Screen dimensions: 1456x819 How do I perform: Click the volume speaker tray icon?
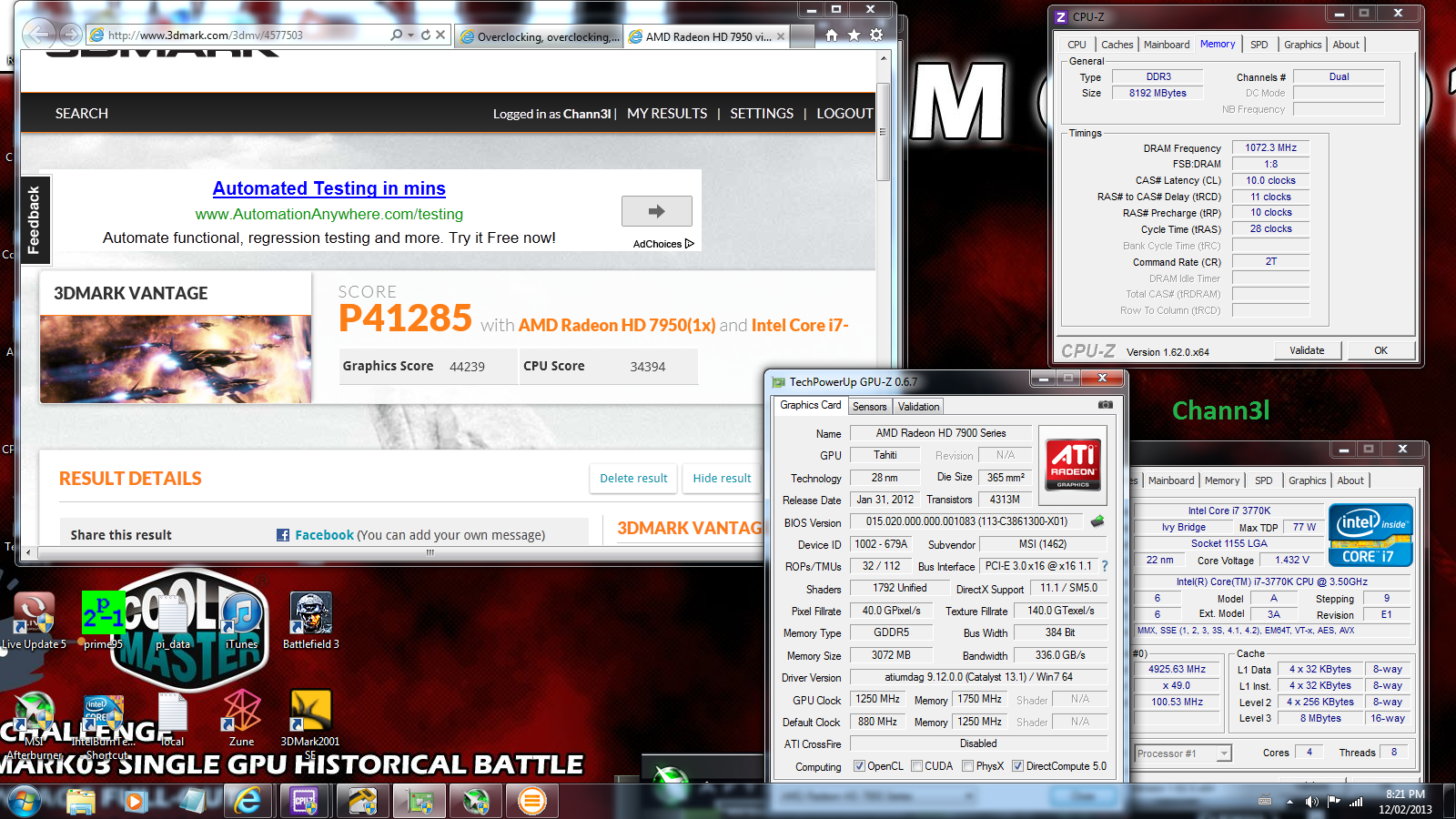point(1311,802)
